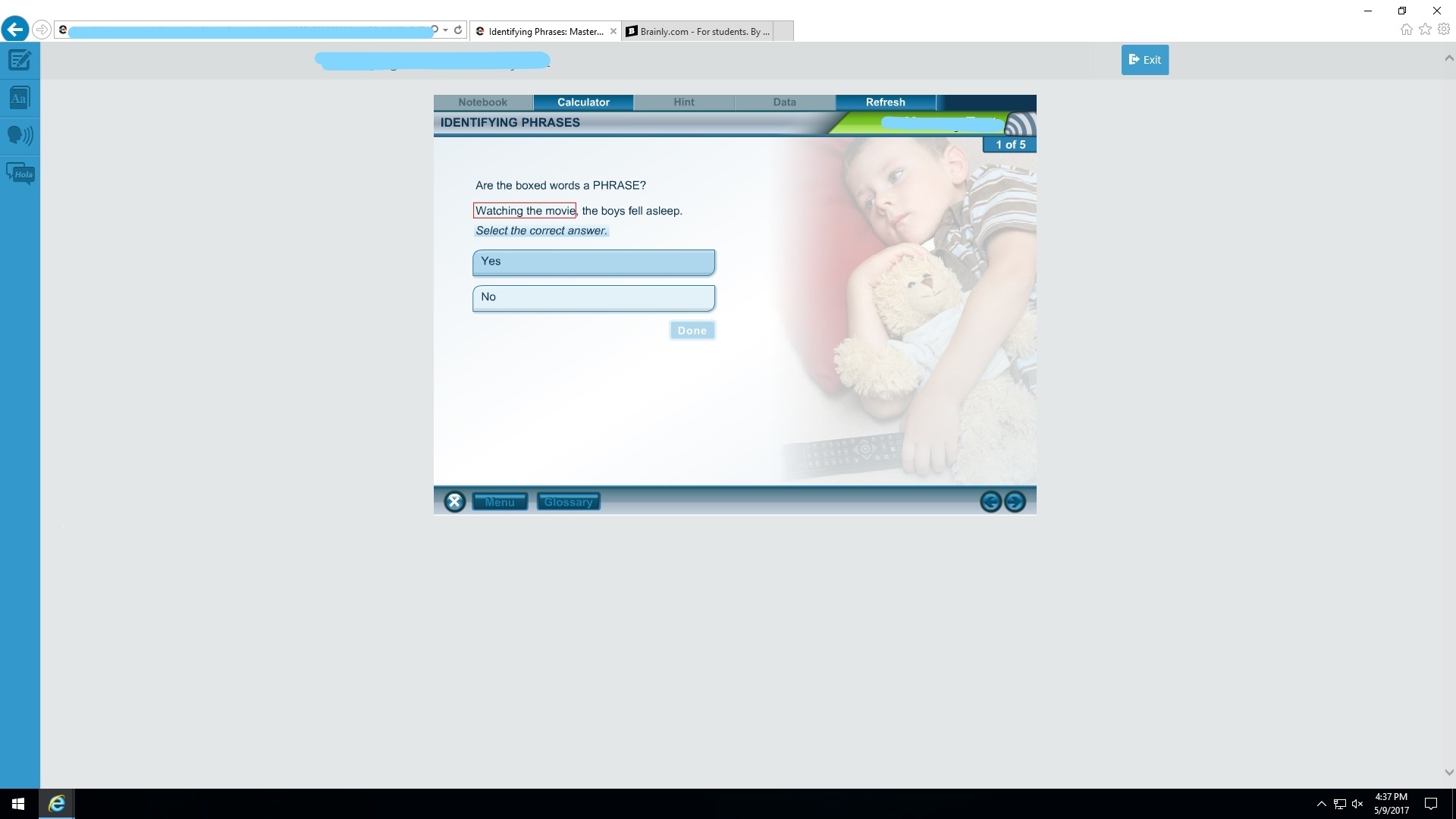Open the notes tool in left sidebar
Viewport: 1456px width, 819px height.
tap(20, 60)
